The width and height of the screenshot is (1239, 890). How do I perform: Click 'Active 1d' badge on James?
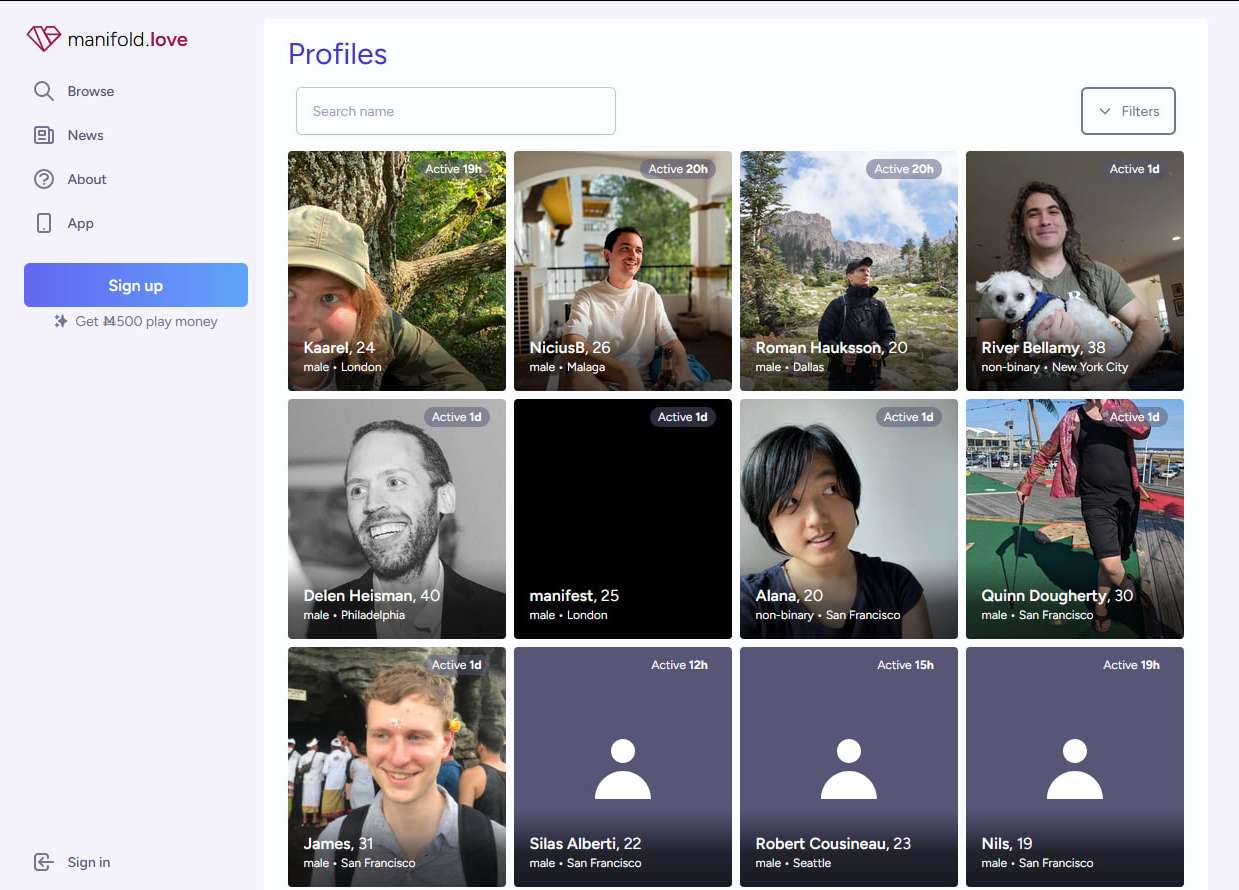coord(457,665)
